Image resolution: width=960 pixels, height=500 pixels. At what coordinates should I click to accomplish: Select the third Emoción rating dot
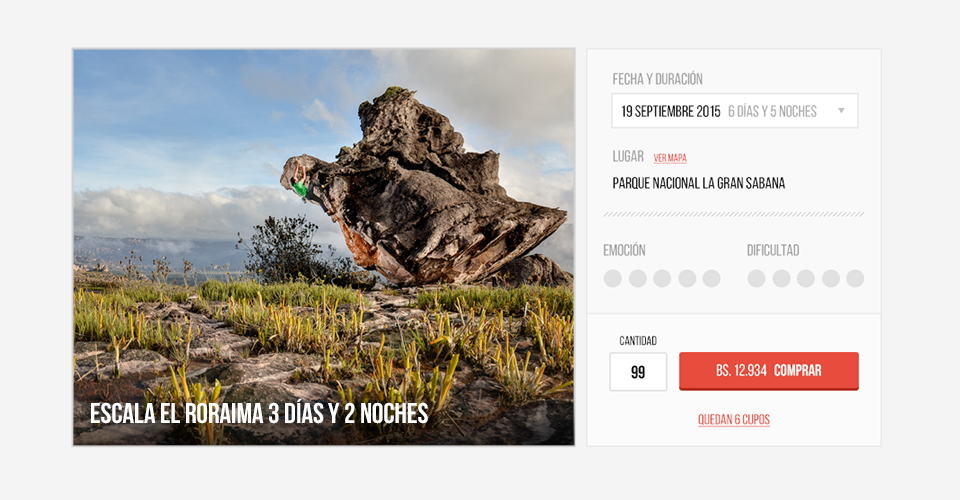click(x=662, y=278)
